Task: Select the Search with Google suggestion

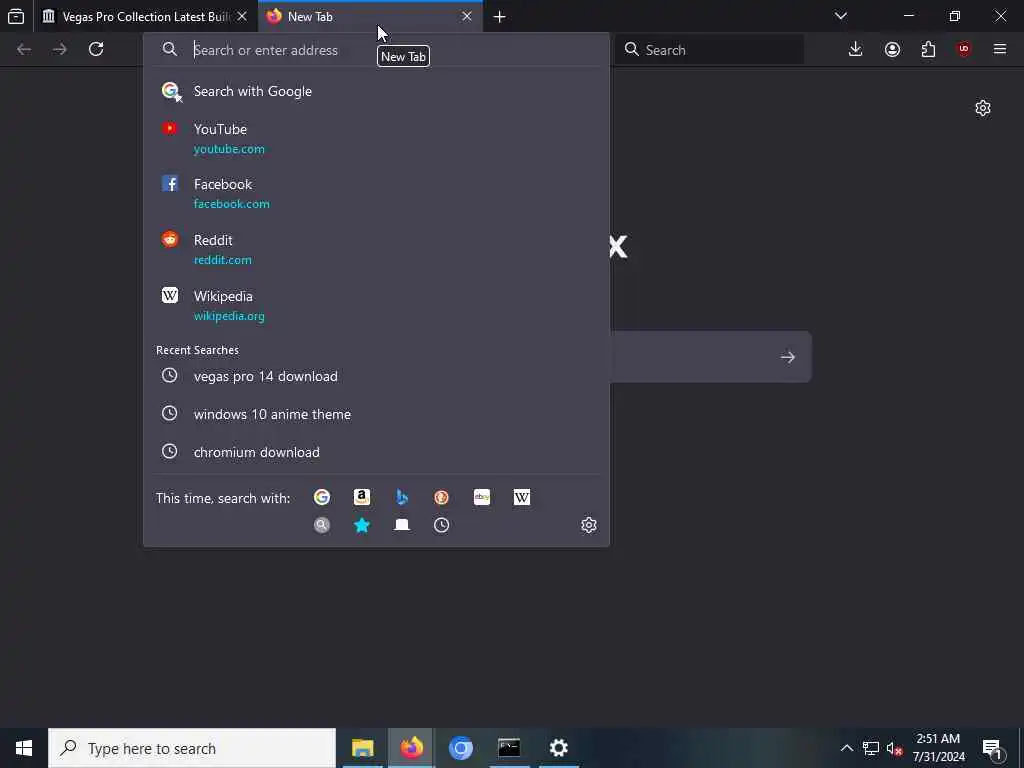Action: click(376, 91)
